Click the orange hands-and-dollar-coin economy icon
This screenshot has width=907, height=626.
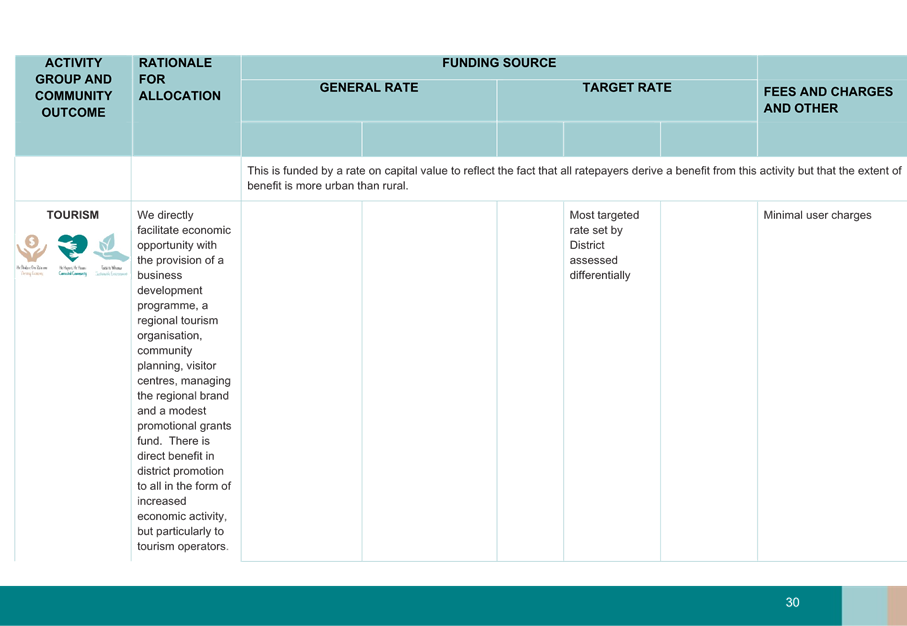pyautogui.click(x=32, y=248)
